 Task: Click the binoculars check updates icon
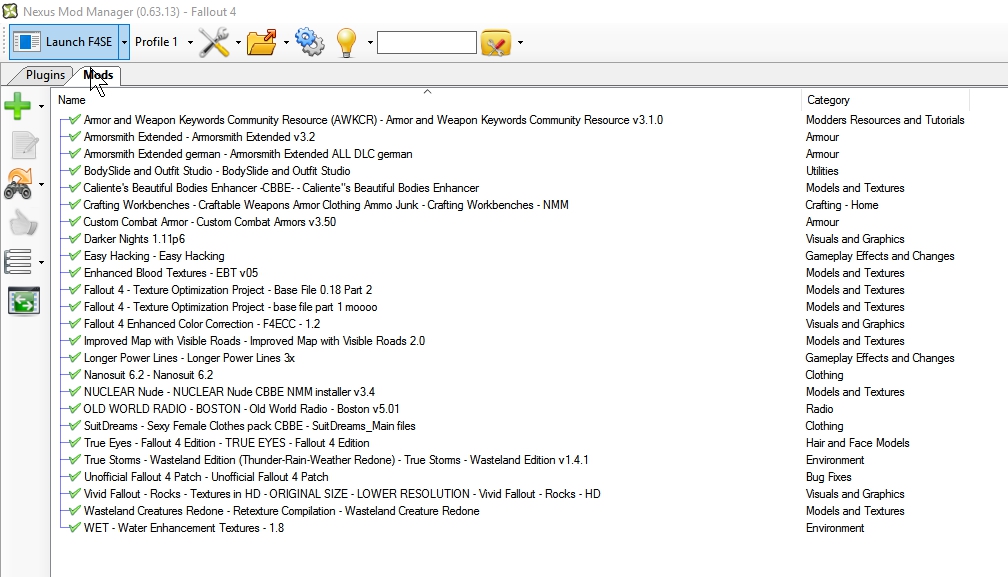[x=19, y=184]
